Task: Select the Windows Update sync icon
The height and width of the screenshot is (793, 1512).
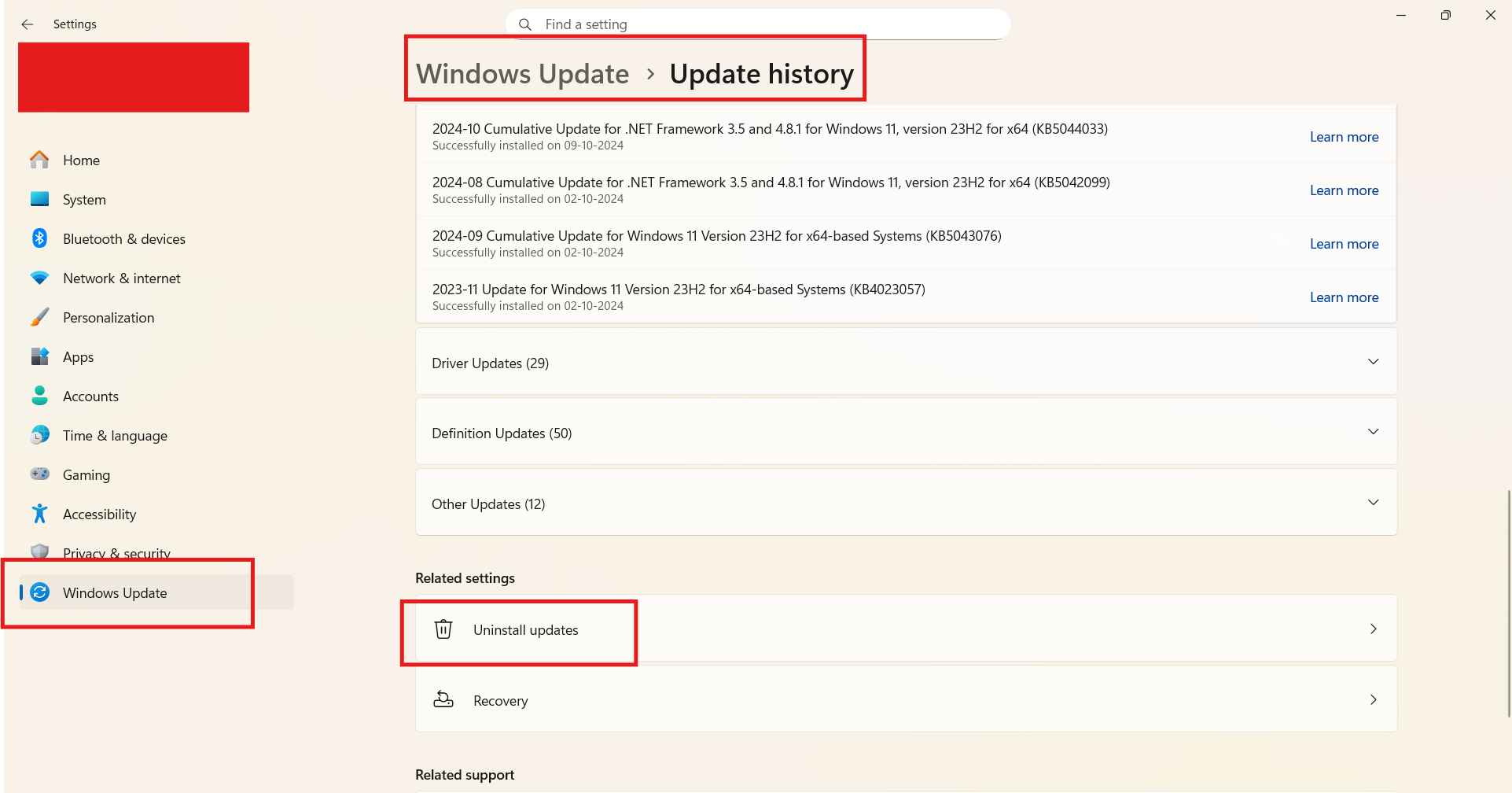Action: point(39,592)
